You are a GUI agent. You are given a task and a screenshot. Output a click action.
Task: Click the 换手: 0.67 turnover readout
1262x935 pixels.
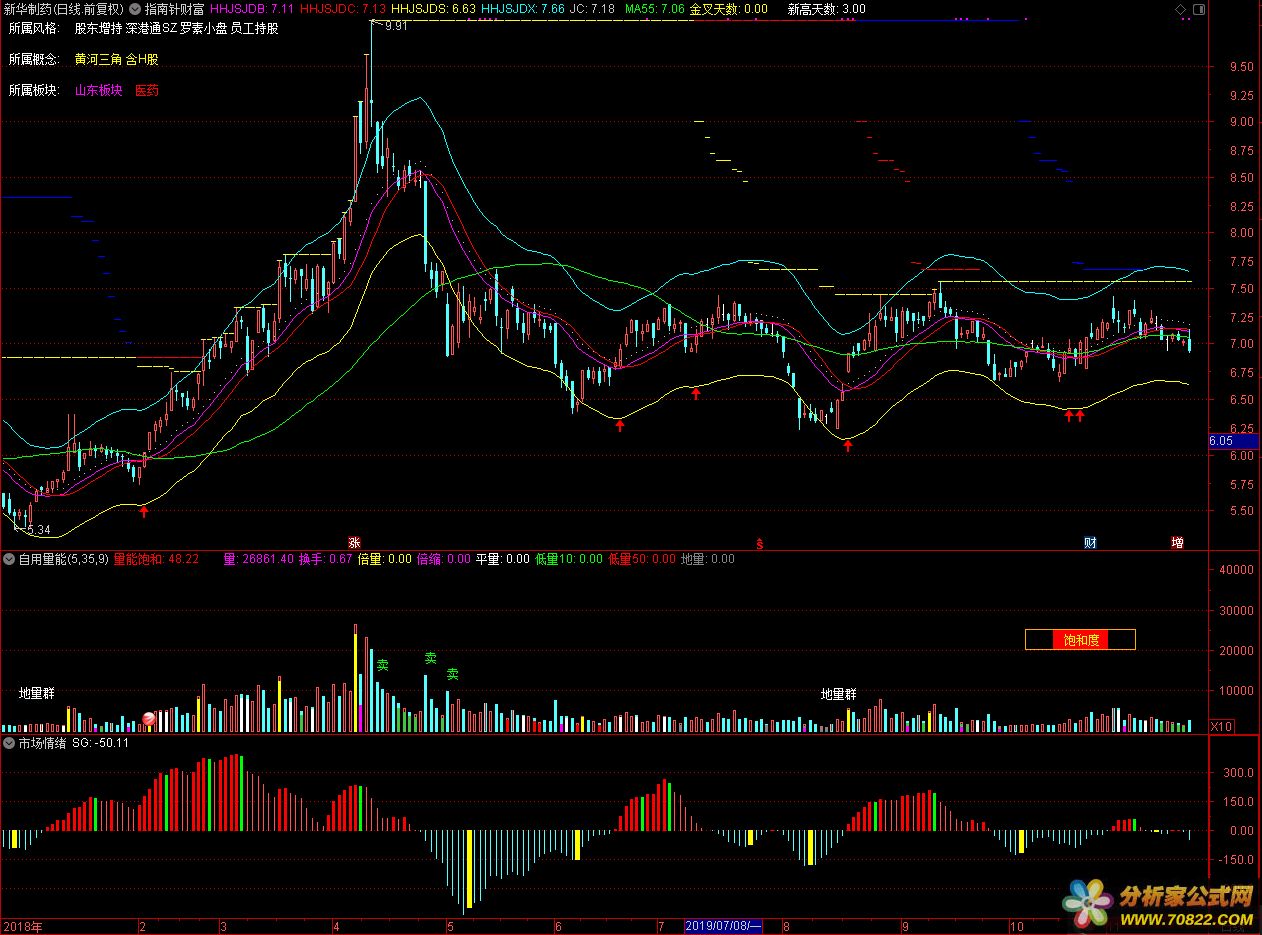tap(325, 559)
